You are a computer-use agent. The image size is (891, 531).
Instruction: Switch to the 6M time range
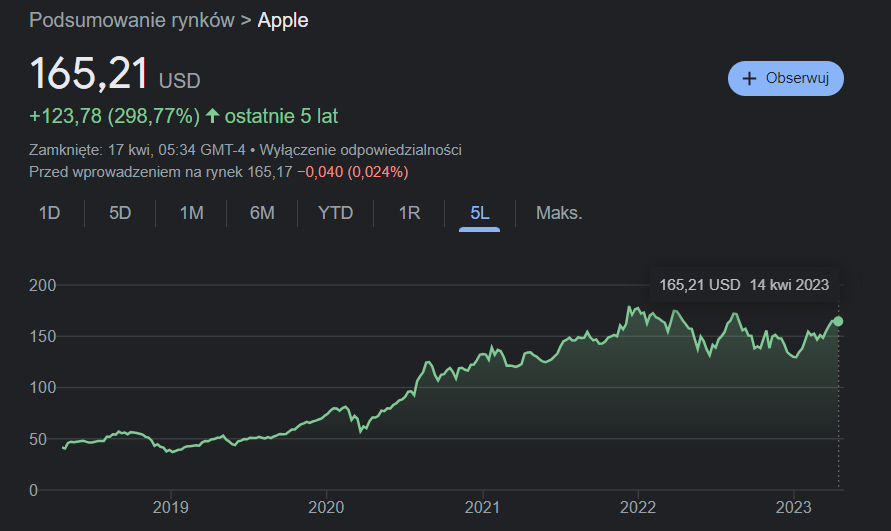pos(262,213)
